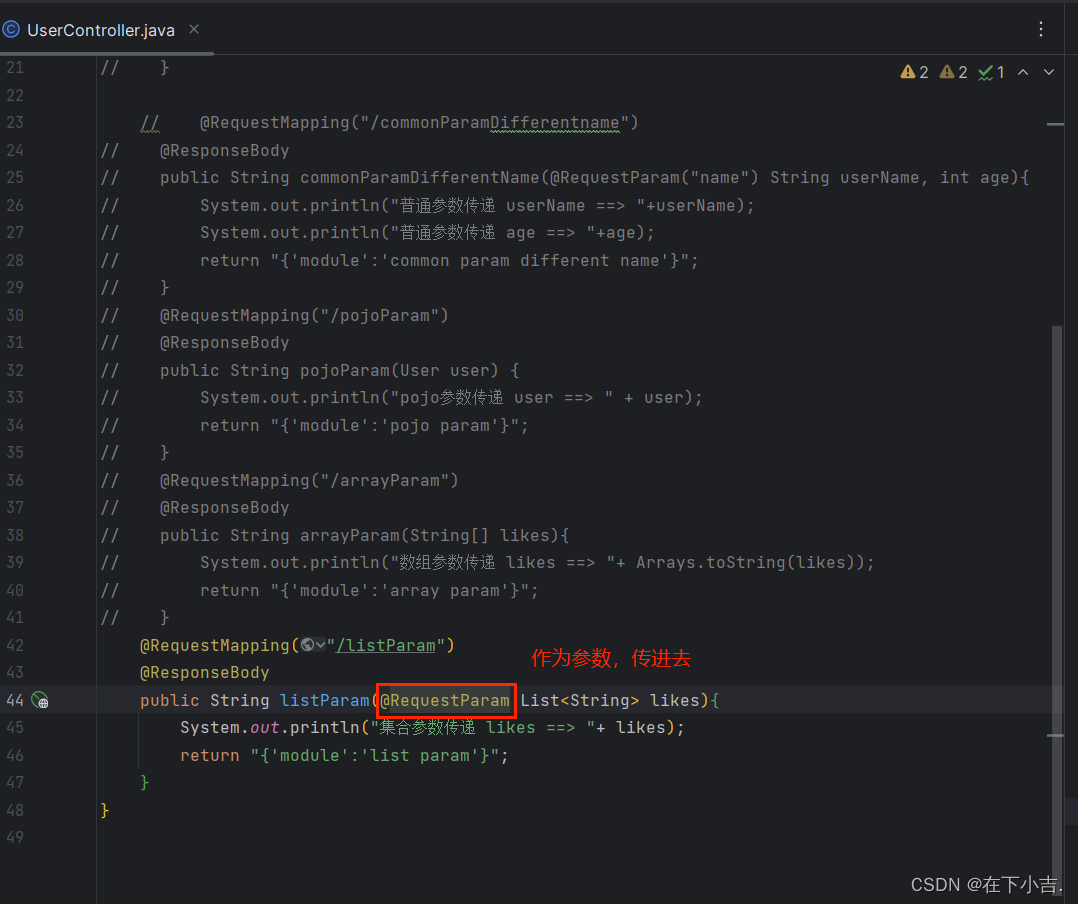This screenshot has width=1078, height=904.
Task: Click the public keyword on line 44
Action: tap(169, 701)
